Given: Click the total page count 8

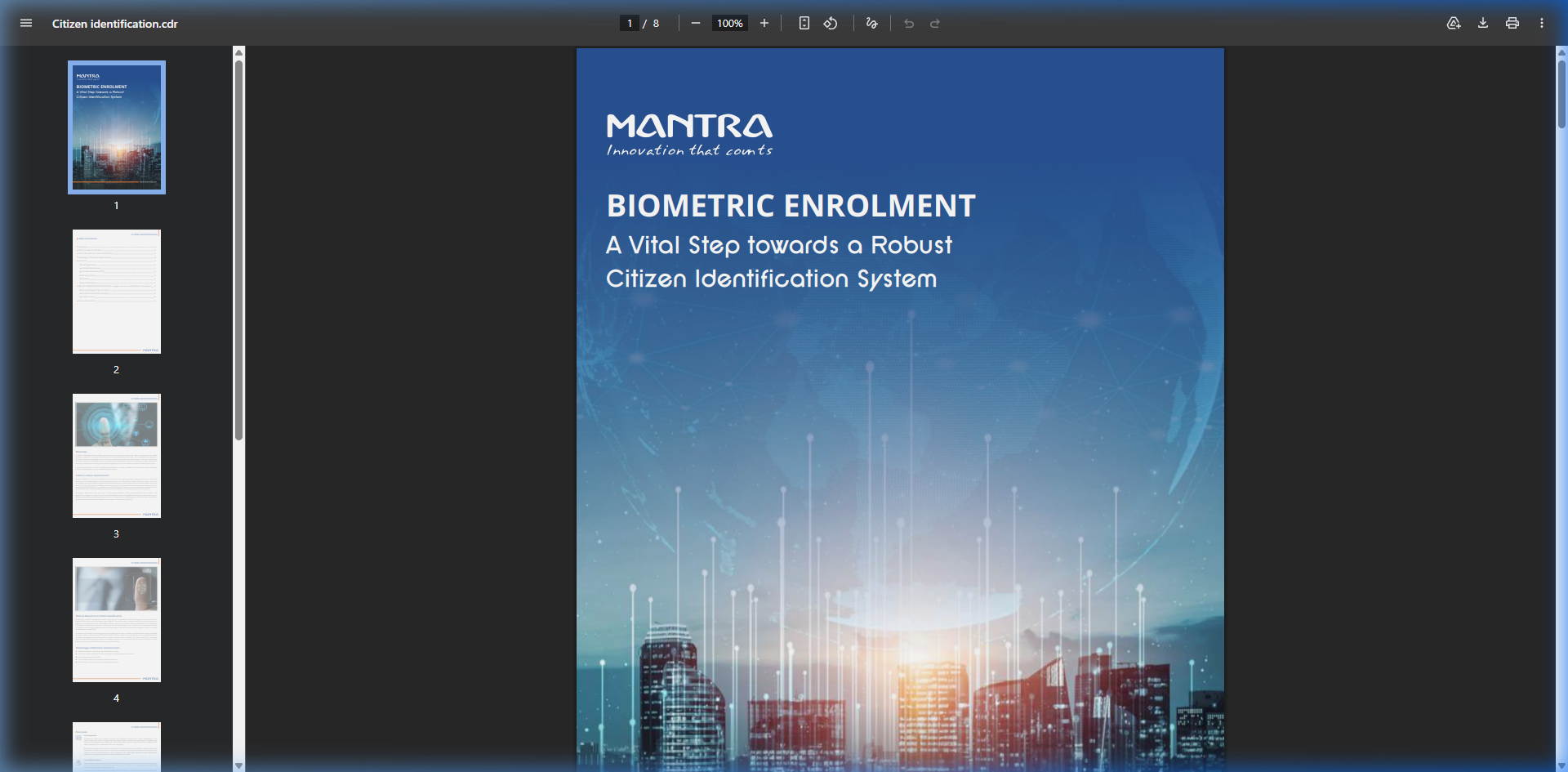Looking at the screenshot, I should pyautogui.click(x=656, y=24).
